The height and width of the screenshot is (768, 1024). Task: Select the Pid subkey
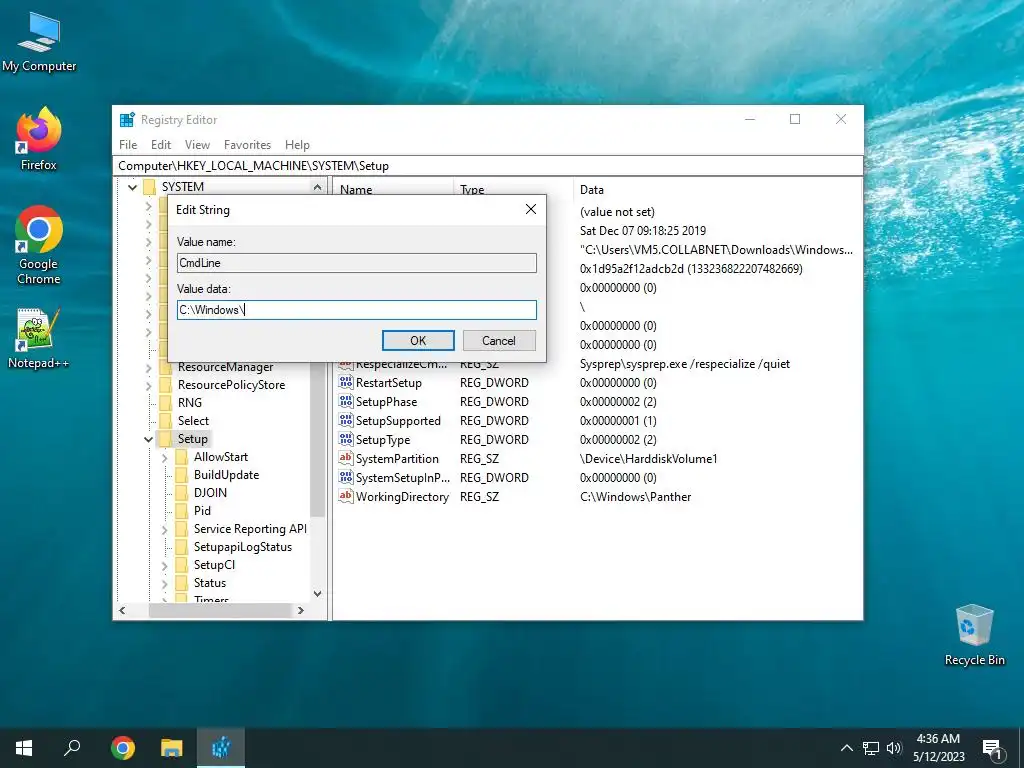(202, 511)
